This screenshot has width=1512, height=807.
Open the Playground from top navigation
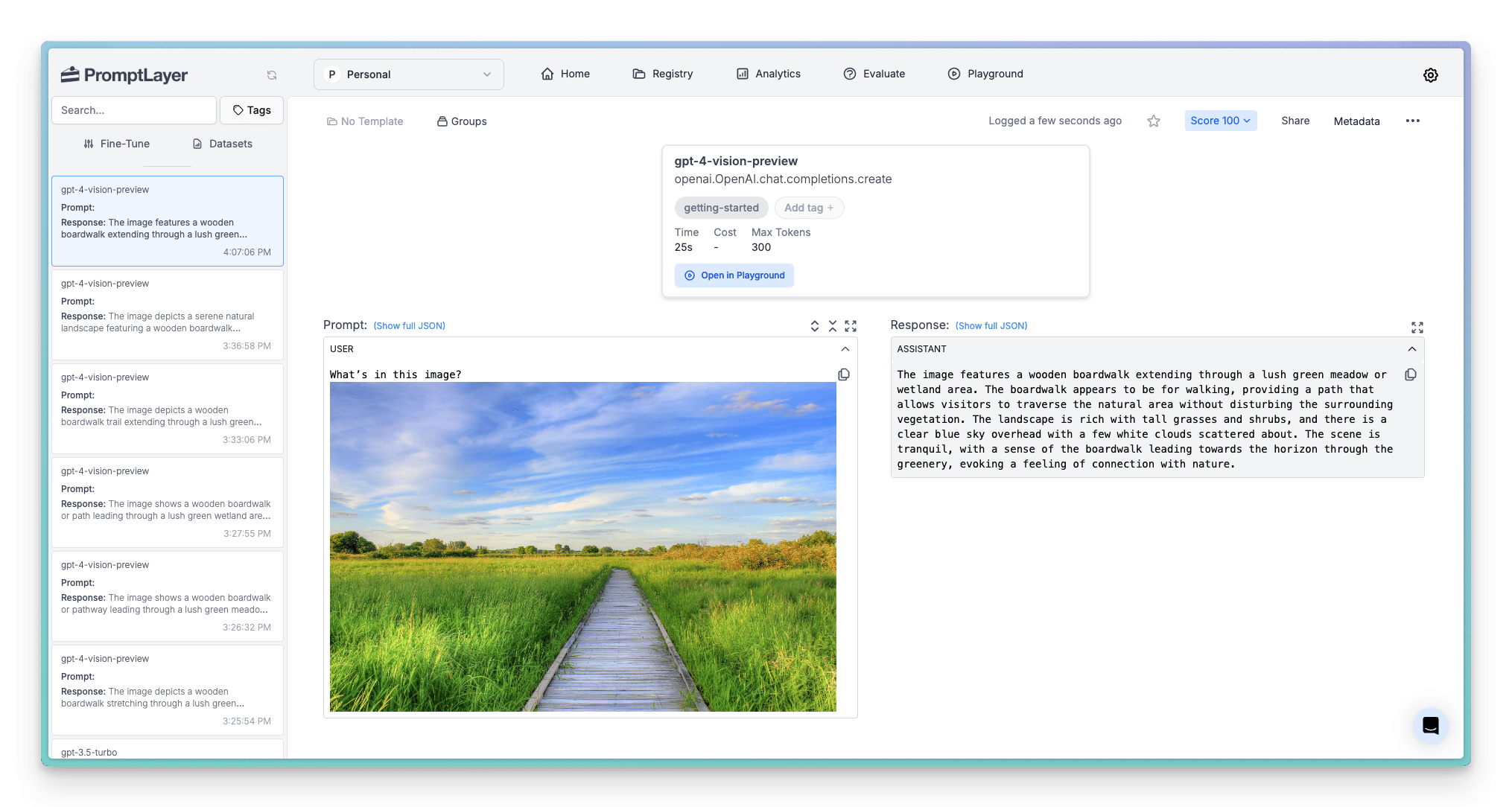click(x=985, y=74)
